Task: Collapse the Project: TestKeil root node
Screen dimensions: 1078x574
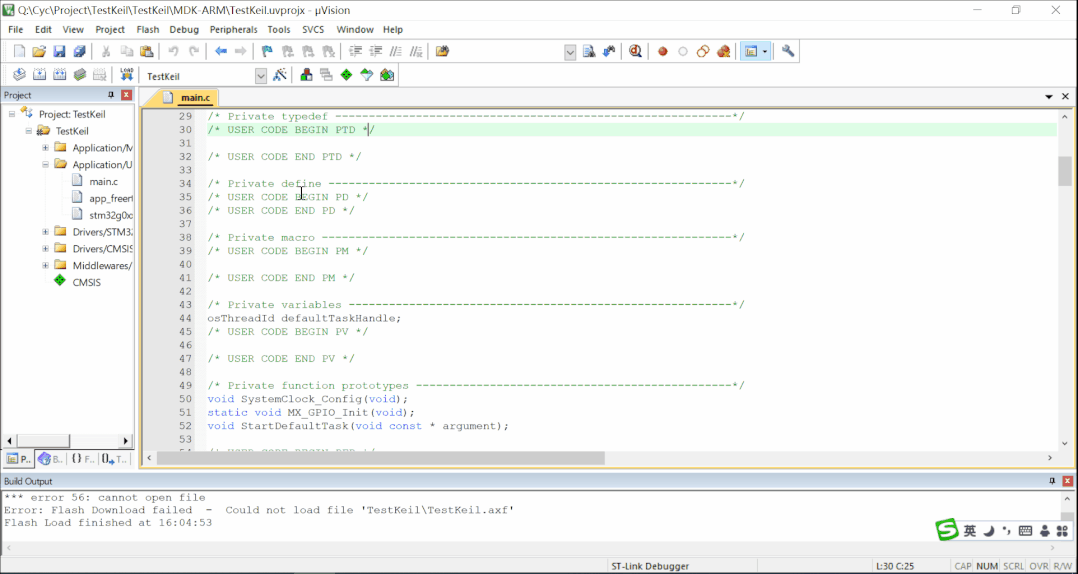Action: click(x=12, y=114)
